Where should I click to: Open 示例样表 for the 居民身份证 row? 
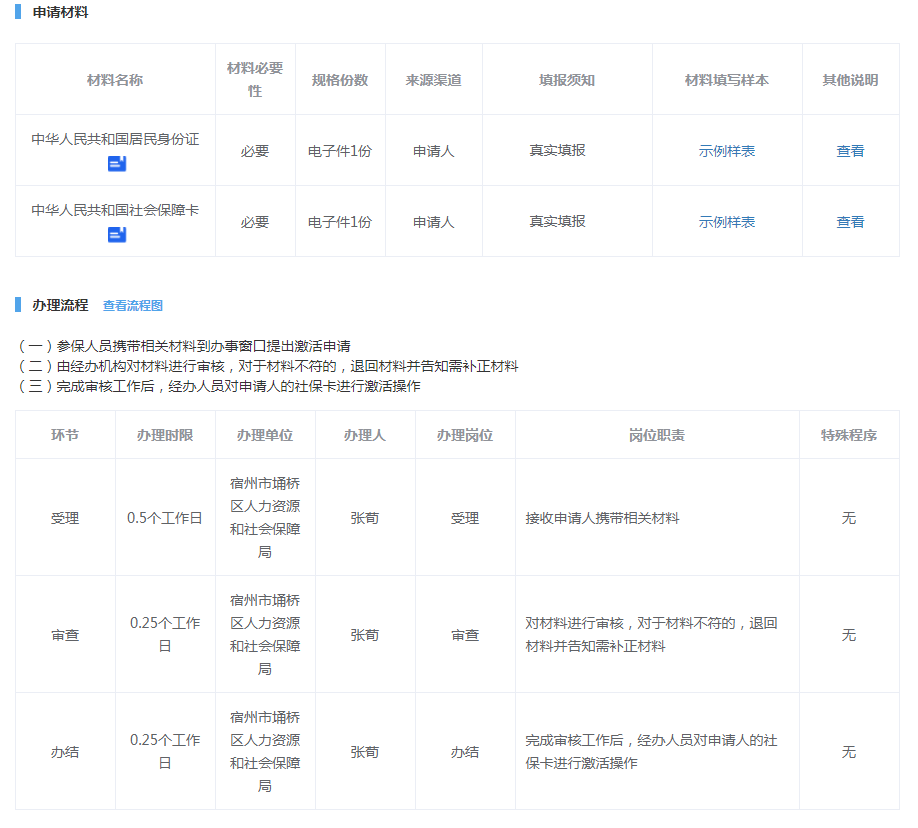[x=727, y=151]
